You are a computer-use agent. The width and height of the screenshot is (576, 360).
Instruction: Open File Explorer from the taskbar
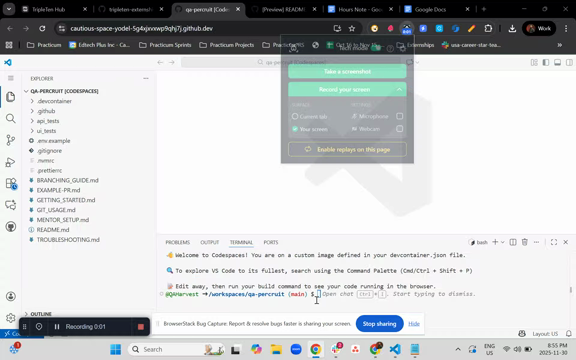pyautogui.click(x=276, y=349)
